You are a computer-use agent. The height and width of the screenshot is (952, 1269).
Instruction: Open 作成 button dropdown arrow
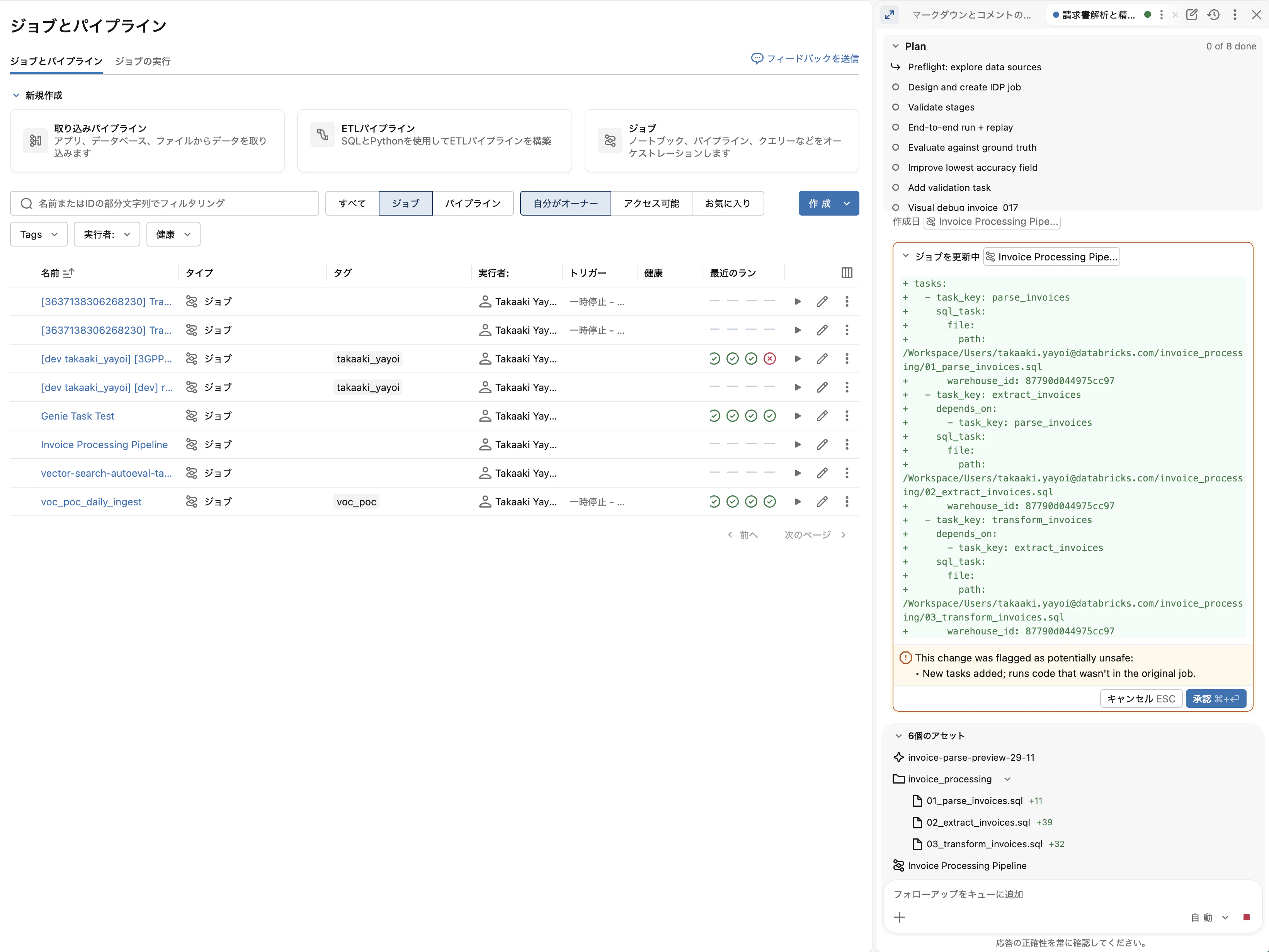click(x=847, y=204)
